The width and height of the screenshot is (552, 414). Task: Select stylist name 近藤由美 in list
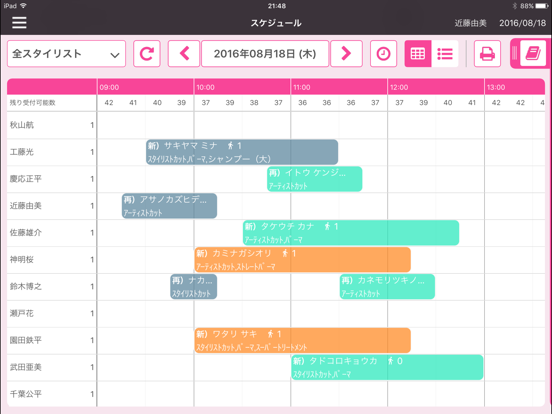coord(25,206)
